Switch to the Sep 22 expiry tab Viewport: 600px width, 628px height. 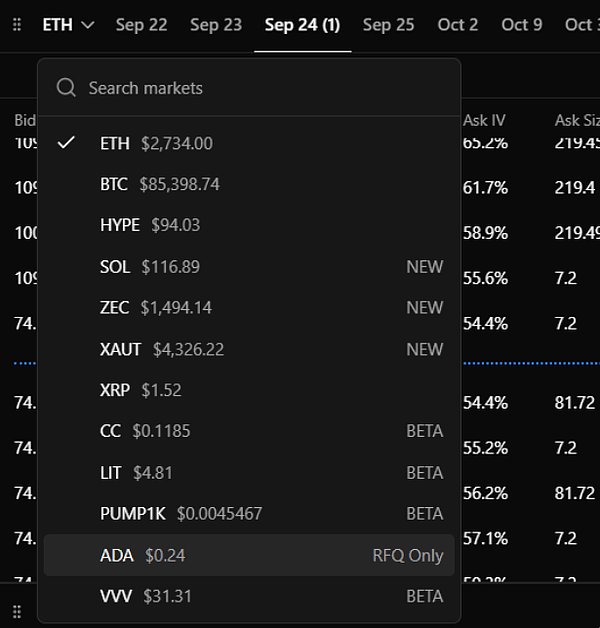coord(141,25)
